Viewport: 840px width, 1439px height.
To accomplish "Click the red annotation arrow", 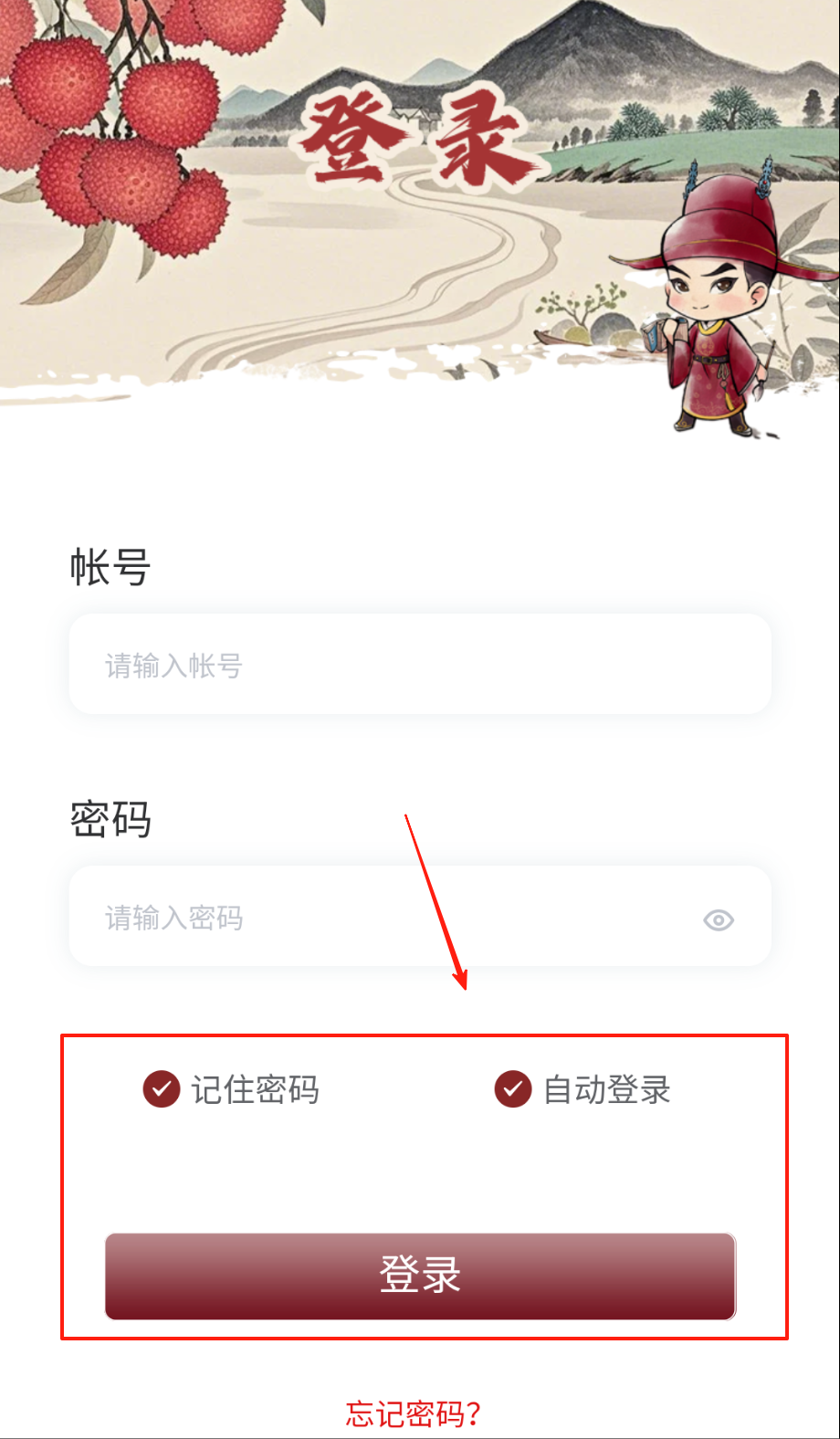I will (437, 901).
